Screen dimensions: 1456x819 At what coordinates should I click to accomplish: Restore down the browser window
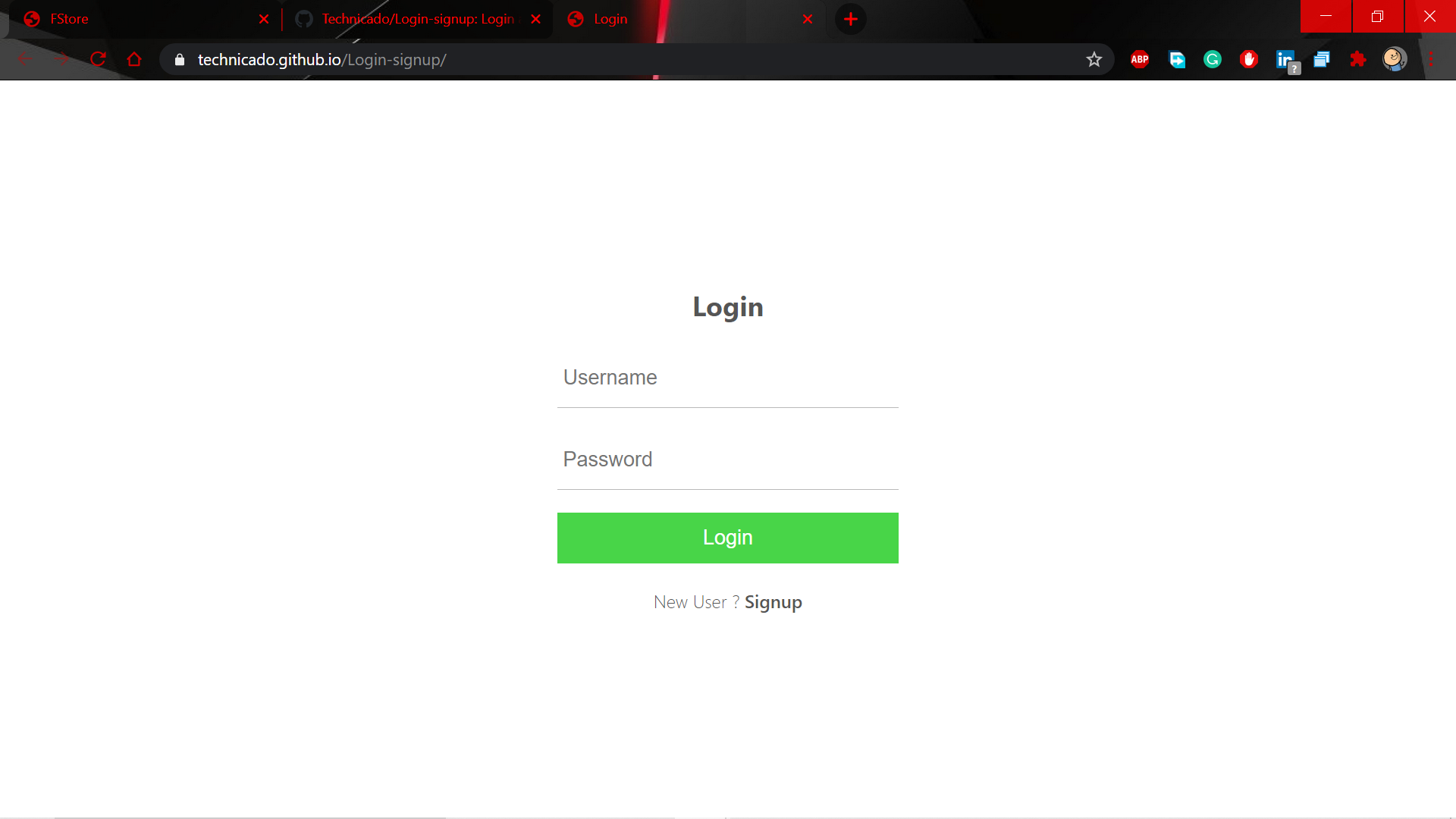[x=1378, y=16]
